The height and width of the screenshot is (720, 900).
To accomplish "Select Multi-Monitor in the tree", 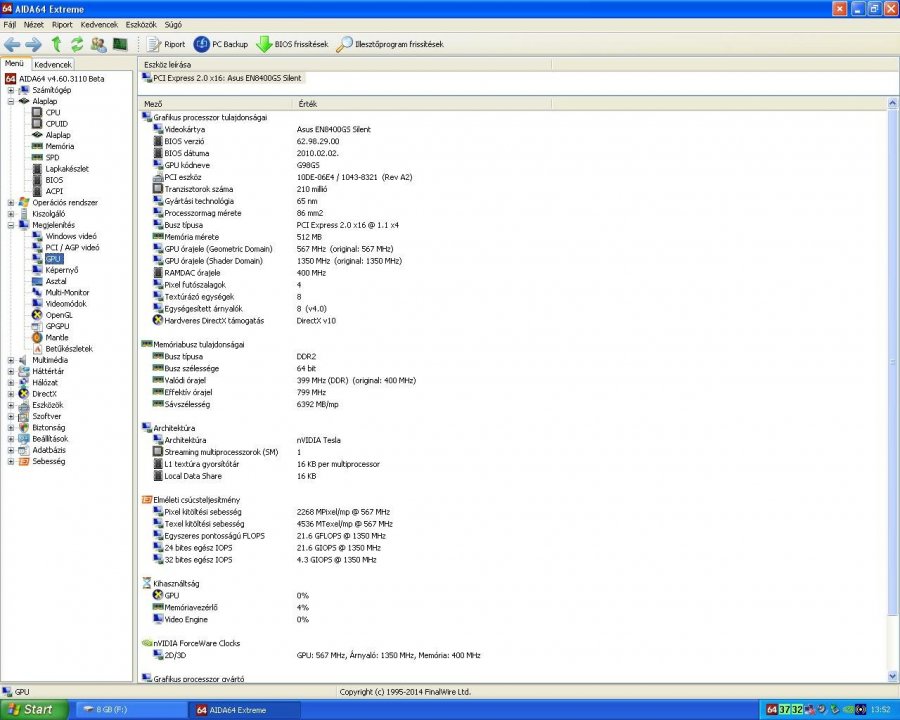I will pos(67,292).
